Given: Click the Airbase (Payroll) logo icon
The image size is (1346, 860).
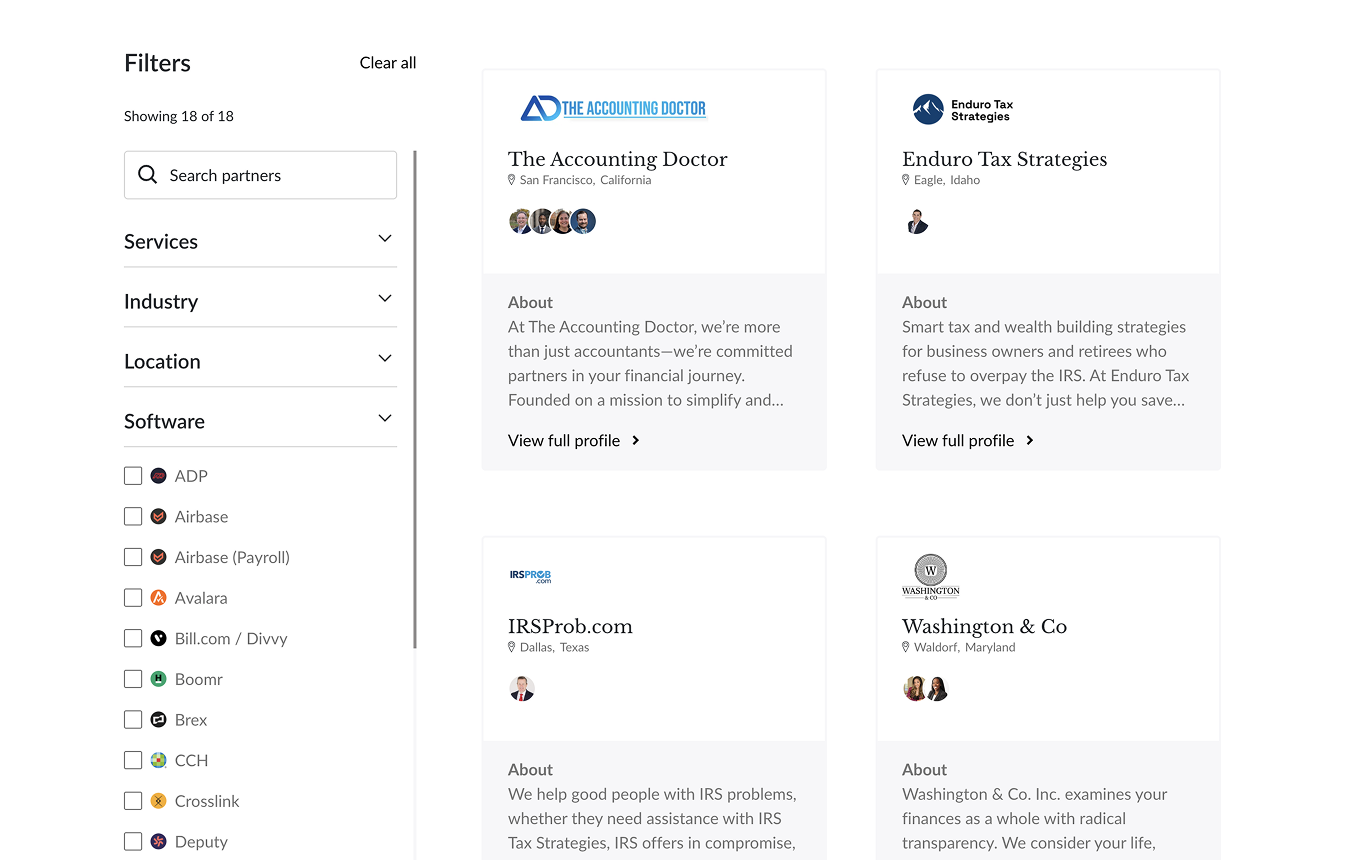Looking at the screenshot, I should 158,557.
